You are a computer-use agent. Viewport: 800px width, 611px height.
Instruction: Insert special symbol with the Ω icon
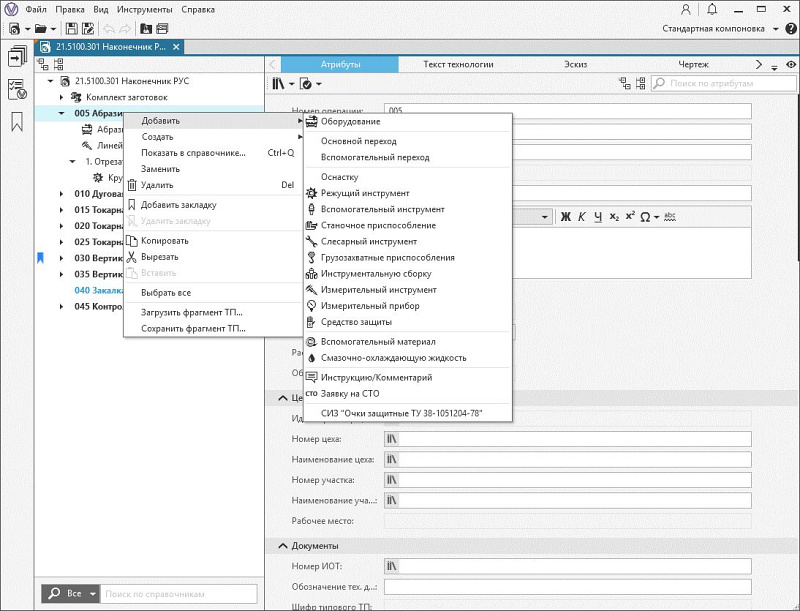pos(645,217)
